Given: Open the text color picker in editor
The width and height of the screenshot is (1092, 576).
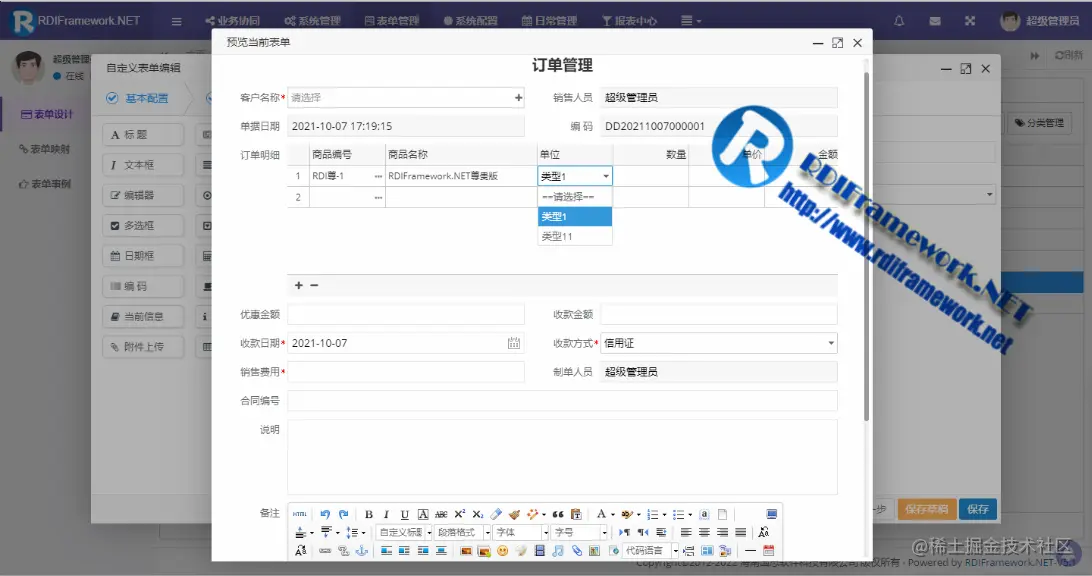Looking at the screenshot, I should [600, 512].
